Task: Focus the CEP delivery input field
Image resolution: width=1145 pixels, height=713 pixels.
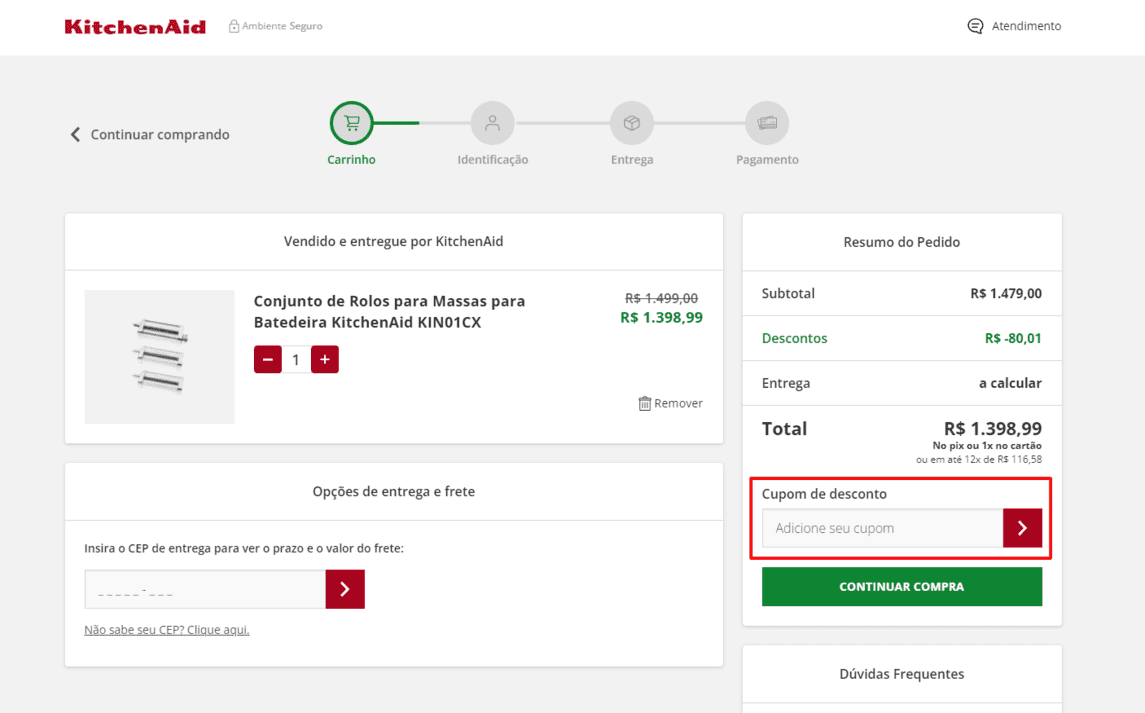Action: (205, 589)
